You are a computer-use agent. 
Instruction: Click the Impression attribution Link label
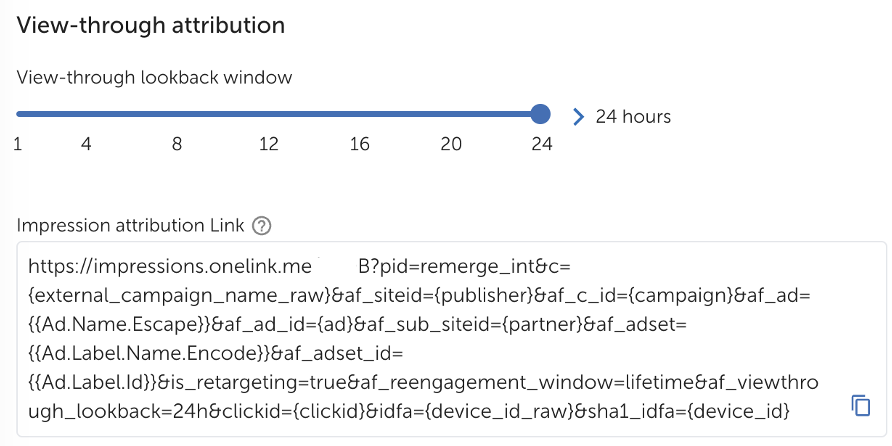(130, 226)
